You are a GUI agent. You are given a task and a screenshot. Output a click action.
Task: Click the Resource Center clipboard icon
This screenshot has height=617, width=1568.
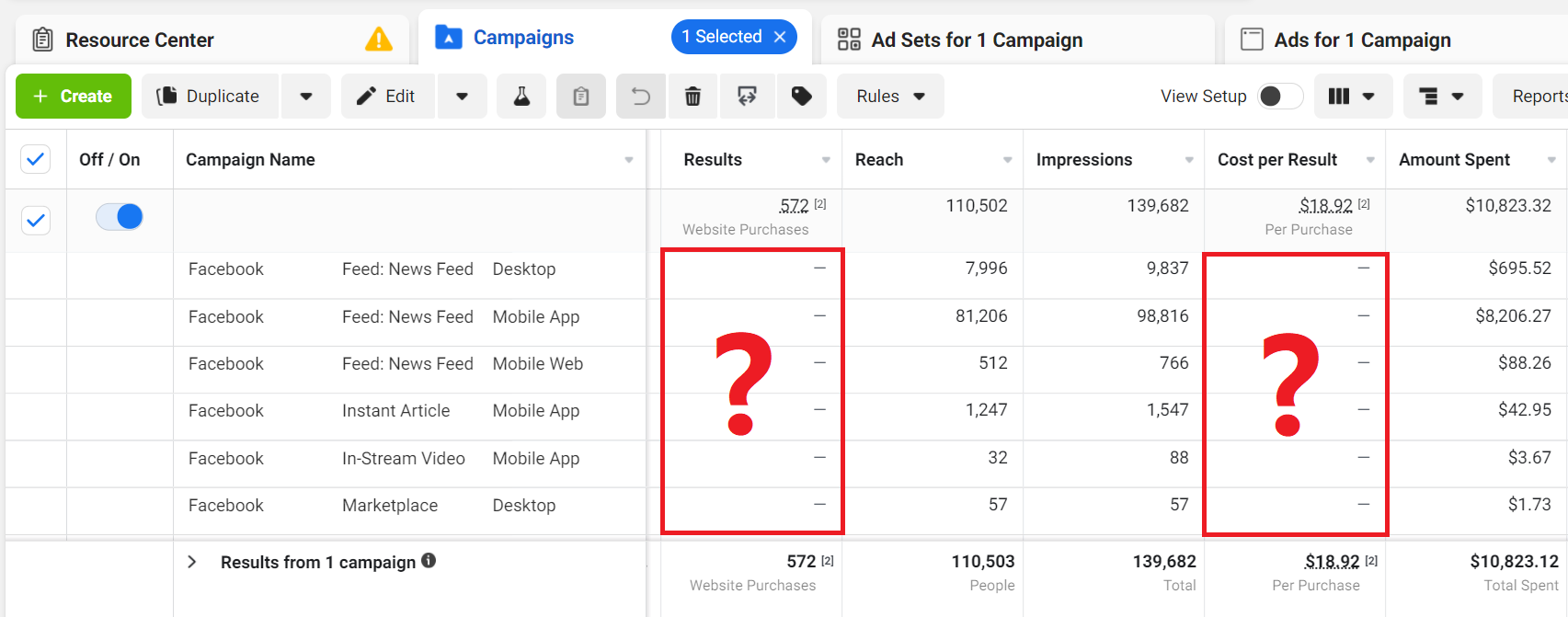coord(42,40)
